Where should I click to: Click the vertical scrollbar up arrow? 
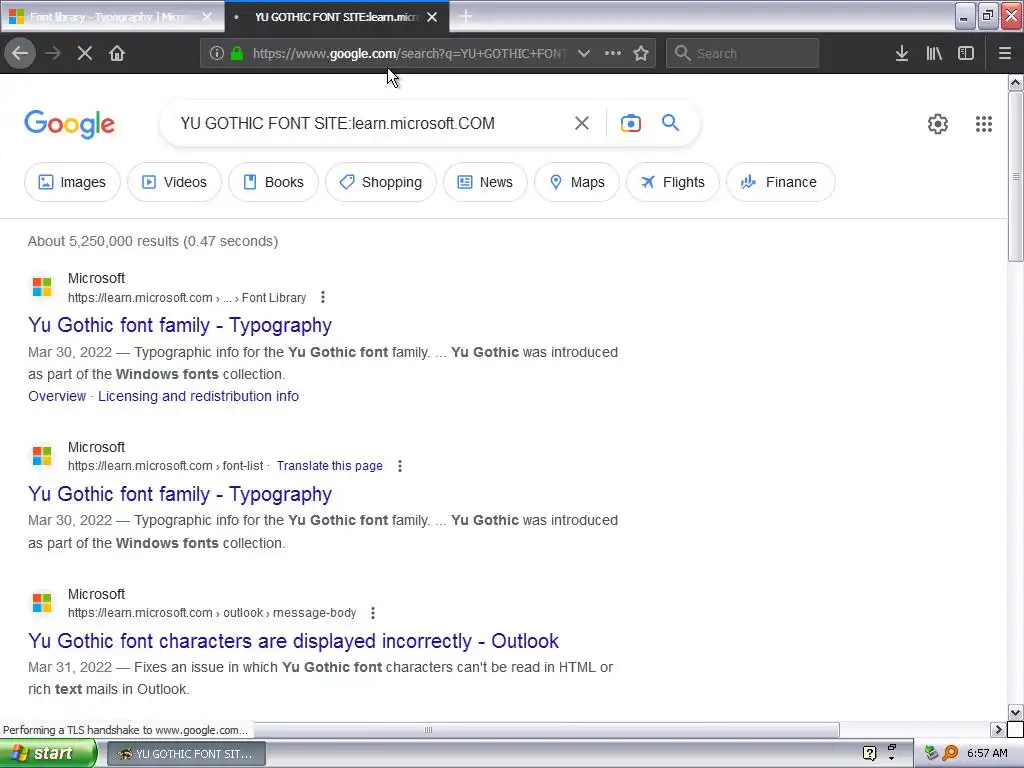pos(1016,82)
